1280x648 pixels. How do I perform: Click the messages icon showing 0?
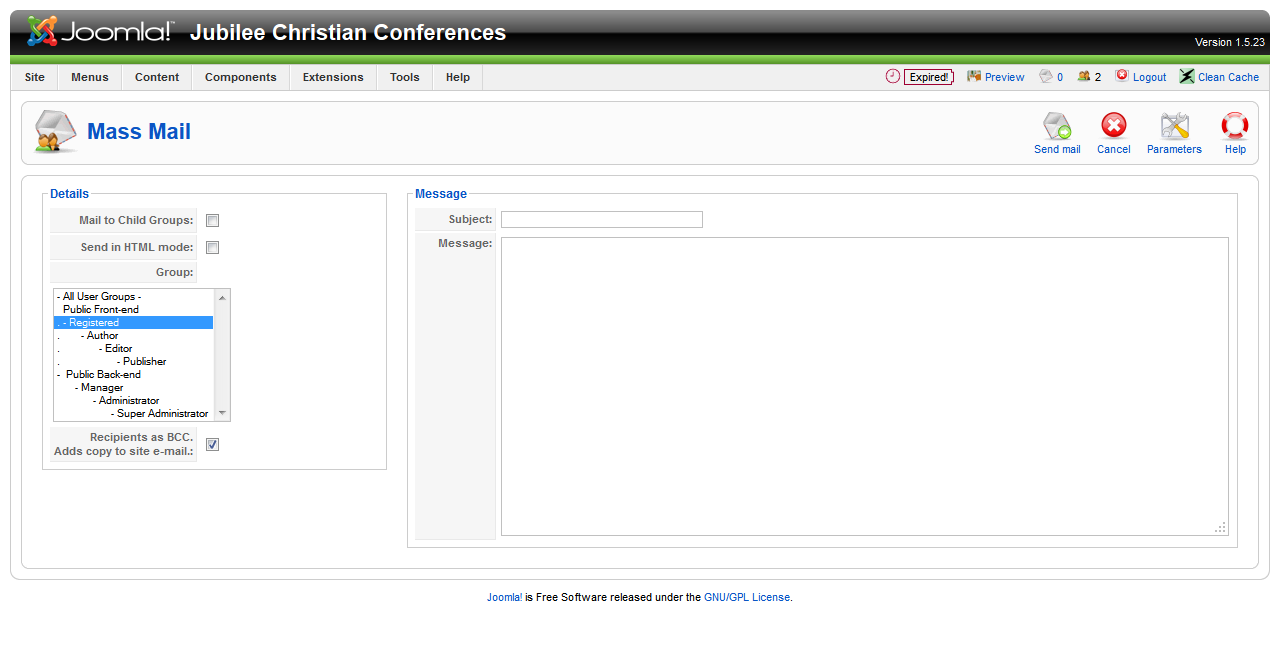tap(1046, 76)
